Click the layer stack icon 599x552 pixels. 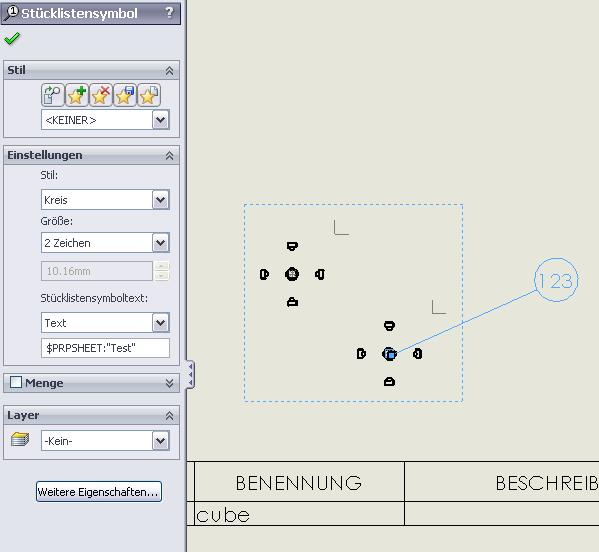(20, 439)
